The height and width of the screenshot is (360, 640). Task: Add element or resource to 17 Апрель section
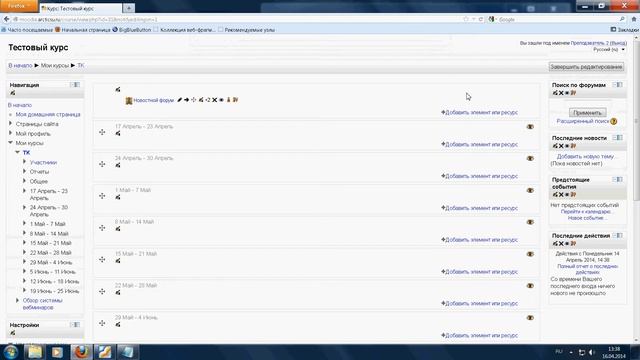pos(480,144)
